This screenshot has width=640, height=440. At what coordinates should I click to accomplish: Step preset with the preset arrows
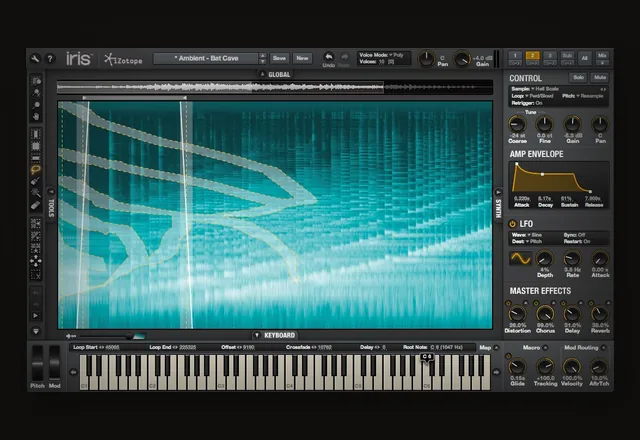[x=263, y=58]
